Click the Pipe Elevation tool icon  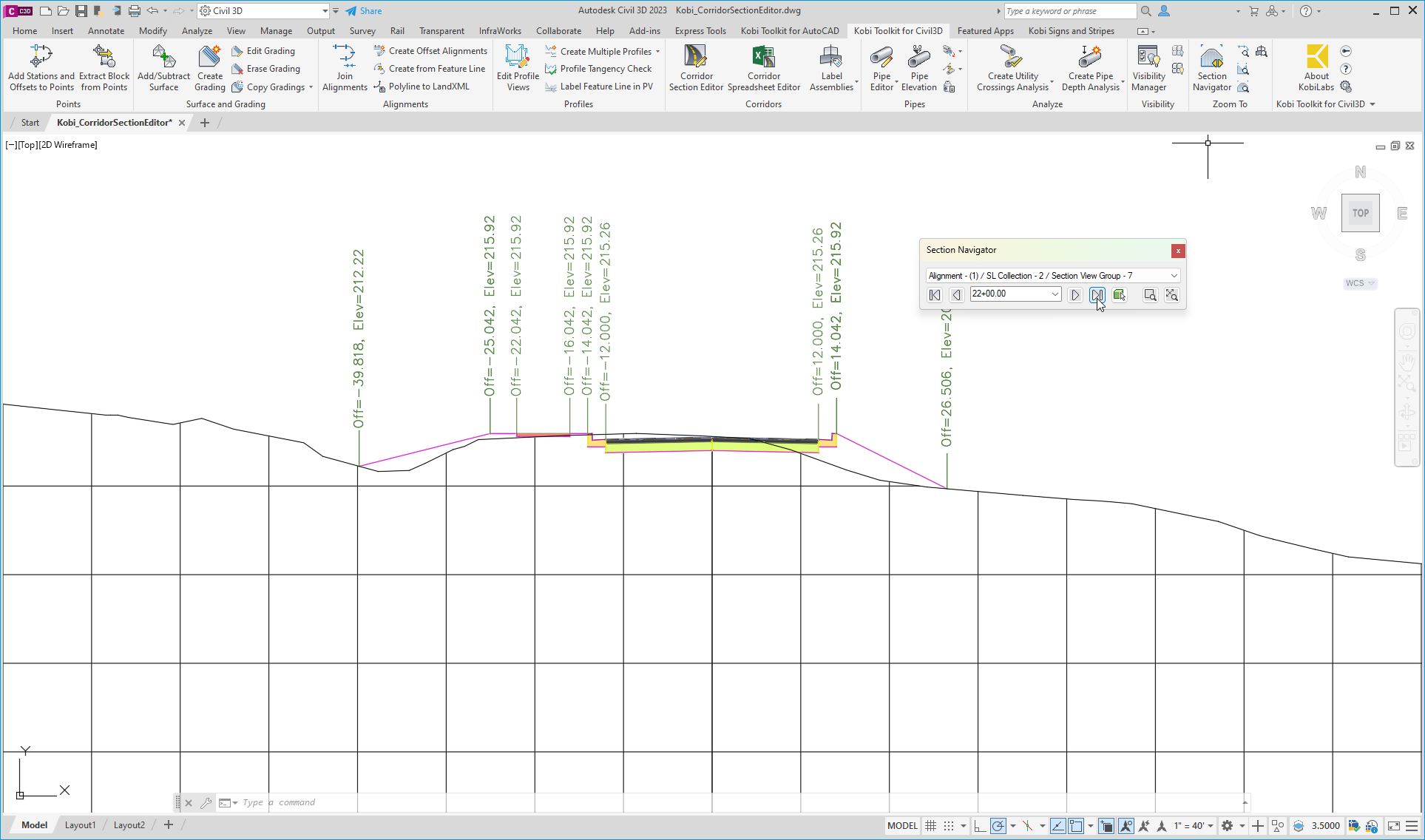[919, 58]
